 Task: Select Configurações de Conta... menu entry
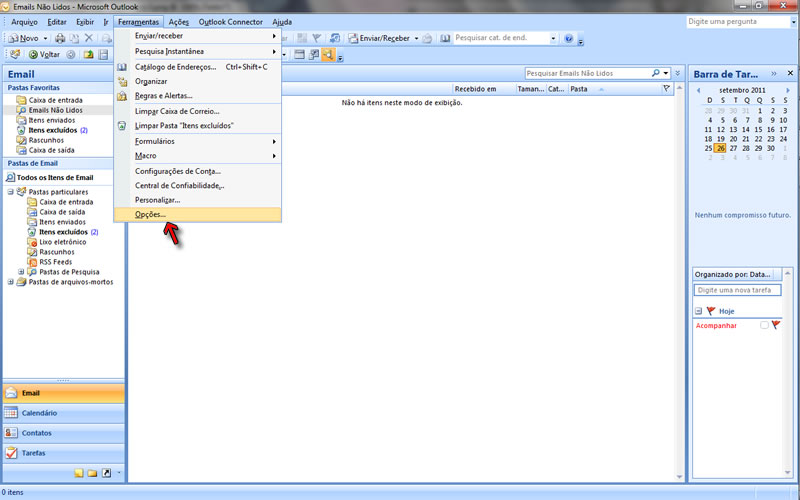coord(197,171)
